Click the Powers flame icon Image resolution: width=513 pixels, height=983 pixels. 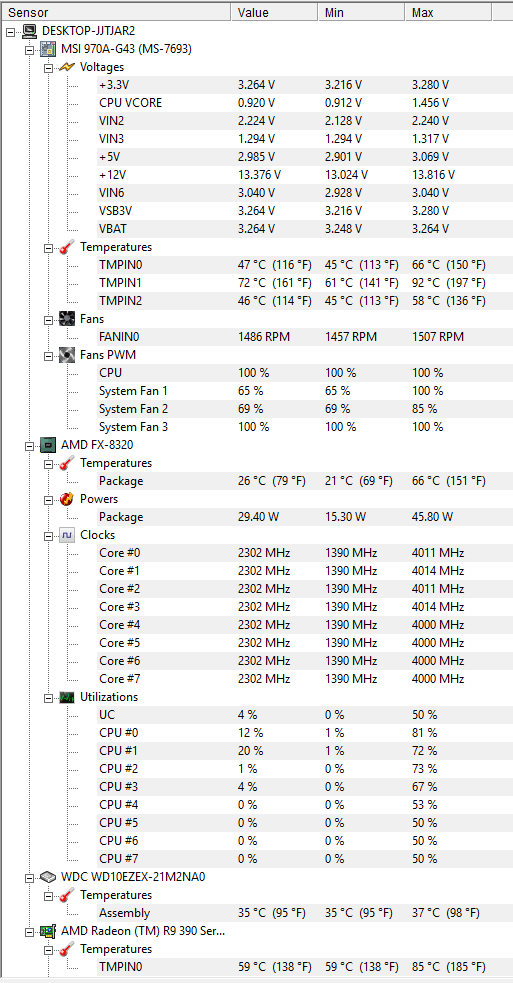pyautogui.click(x=67, y=499)
